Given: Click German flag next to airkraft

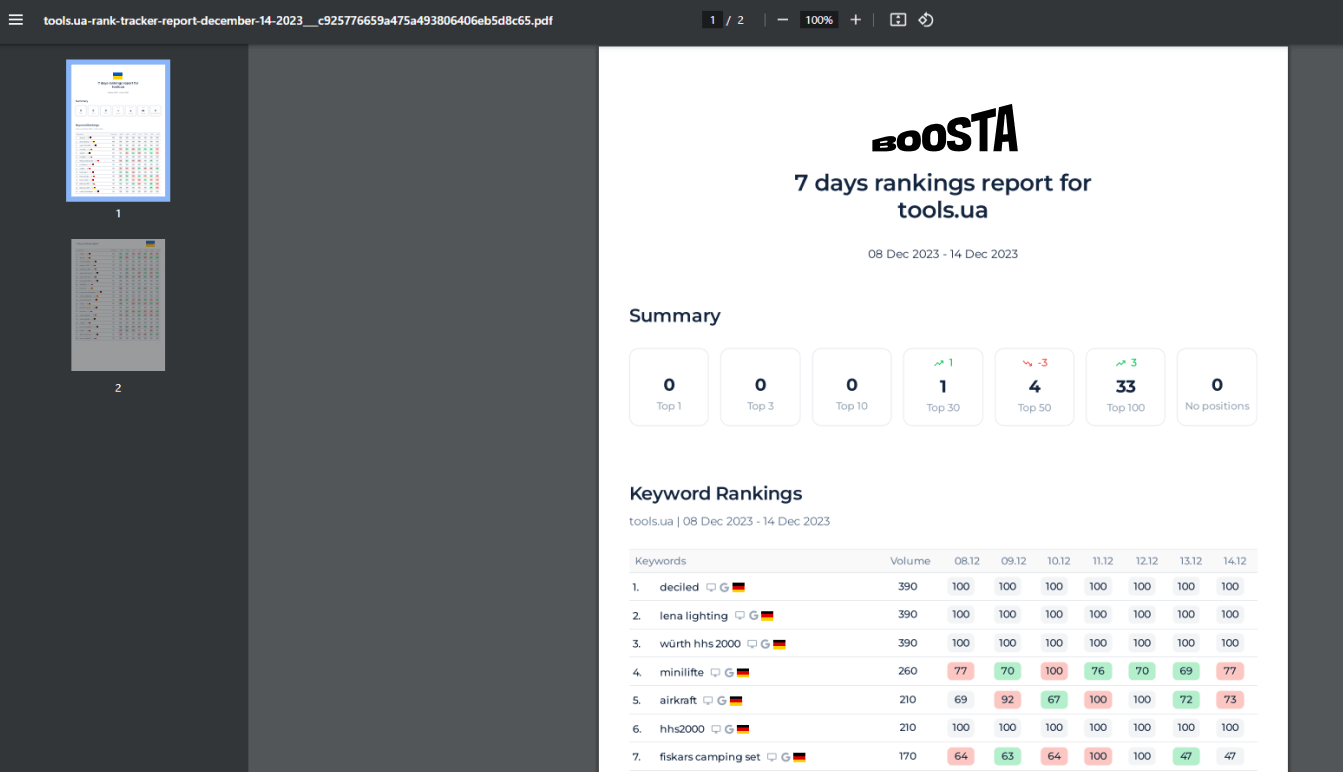Looking at the screenshot, I should tap(736, 701).
